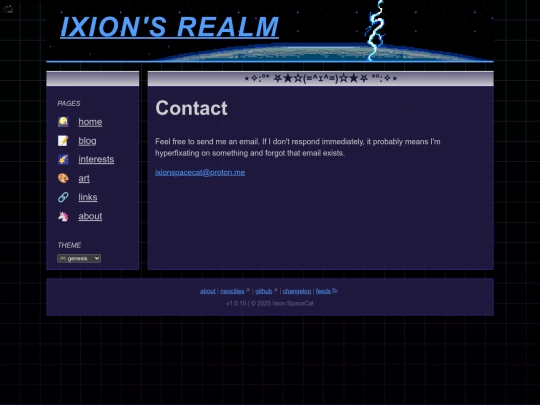Click the unicorn icon beside about
540x405 pixels.
63,216
